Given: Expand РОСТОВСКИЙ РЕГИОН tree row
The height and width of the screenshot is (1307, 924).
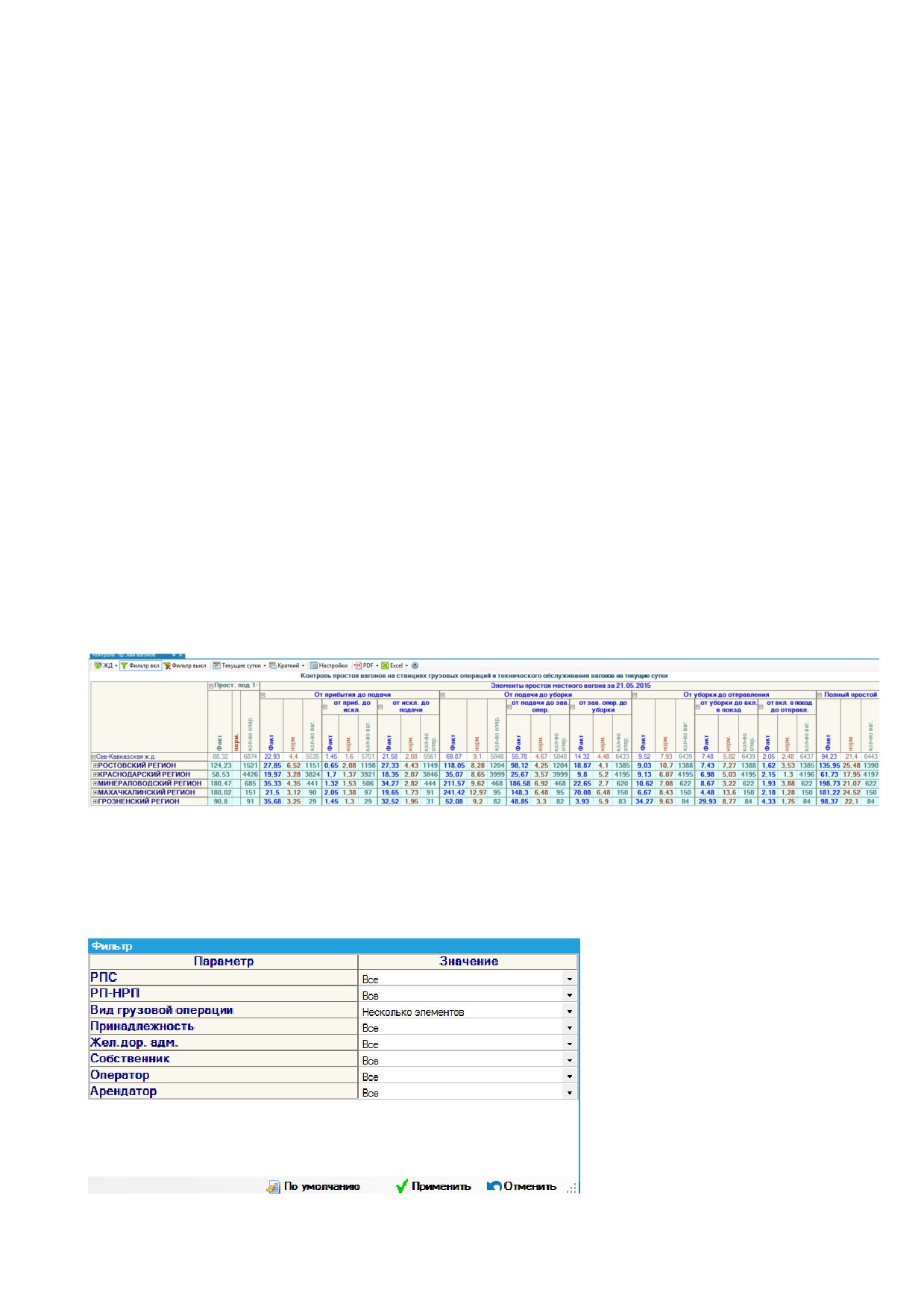Looking at the screenshot, I should click(x=95, y=765).
